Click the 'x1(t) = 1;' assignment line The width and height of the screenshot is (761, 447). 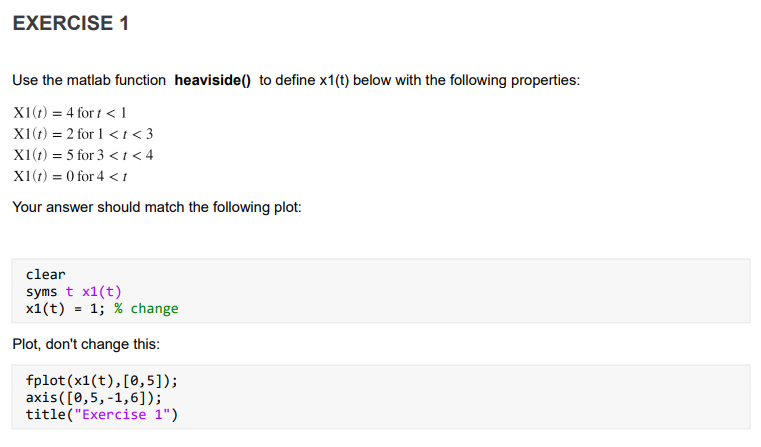click(66, 309)
